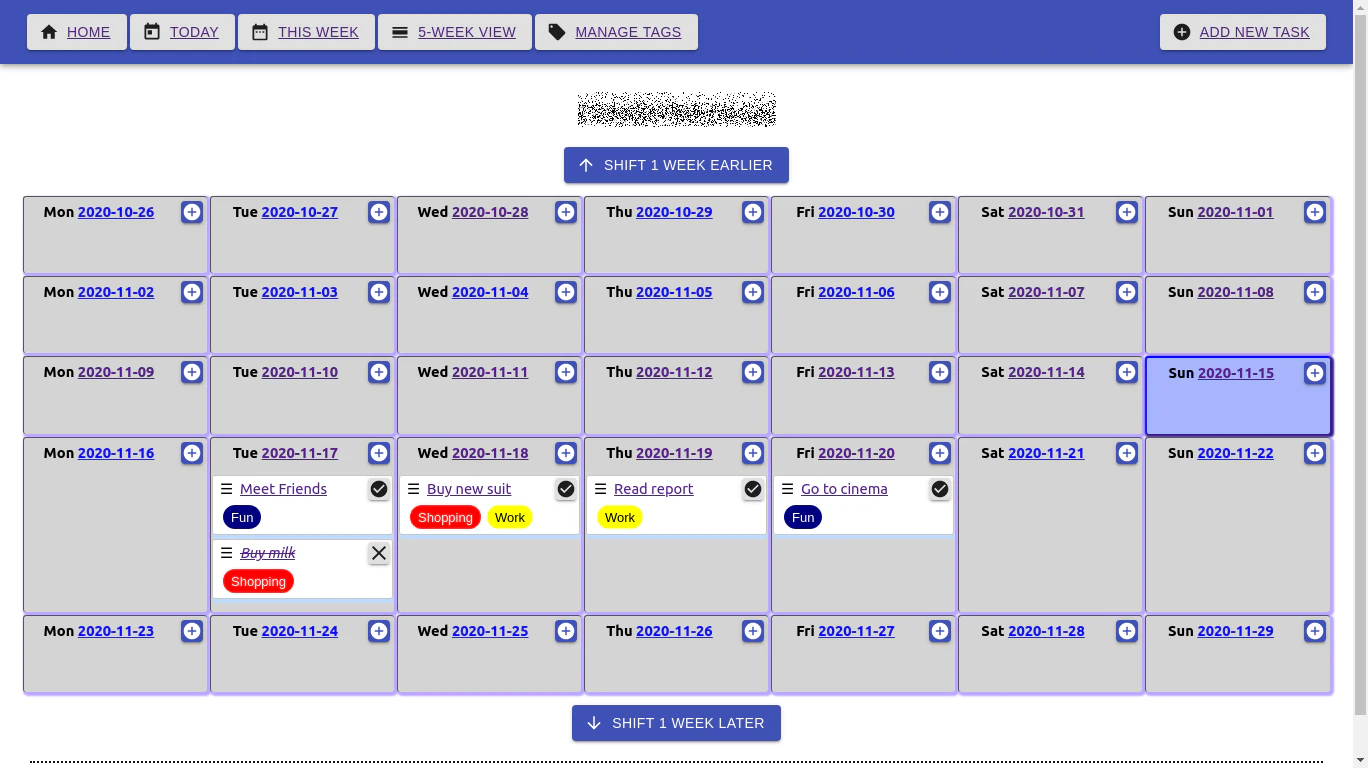Screen dimensions: 1368x768
Task: Click Shift 1 Week Earlier button
Action: click(676, 165)
